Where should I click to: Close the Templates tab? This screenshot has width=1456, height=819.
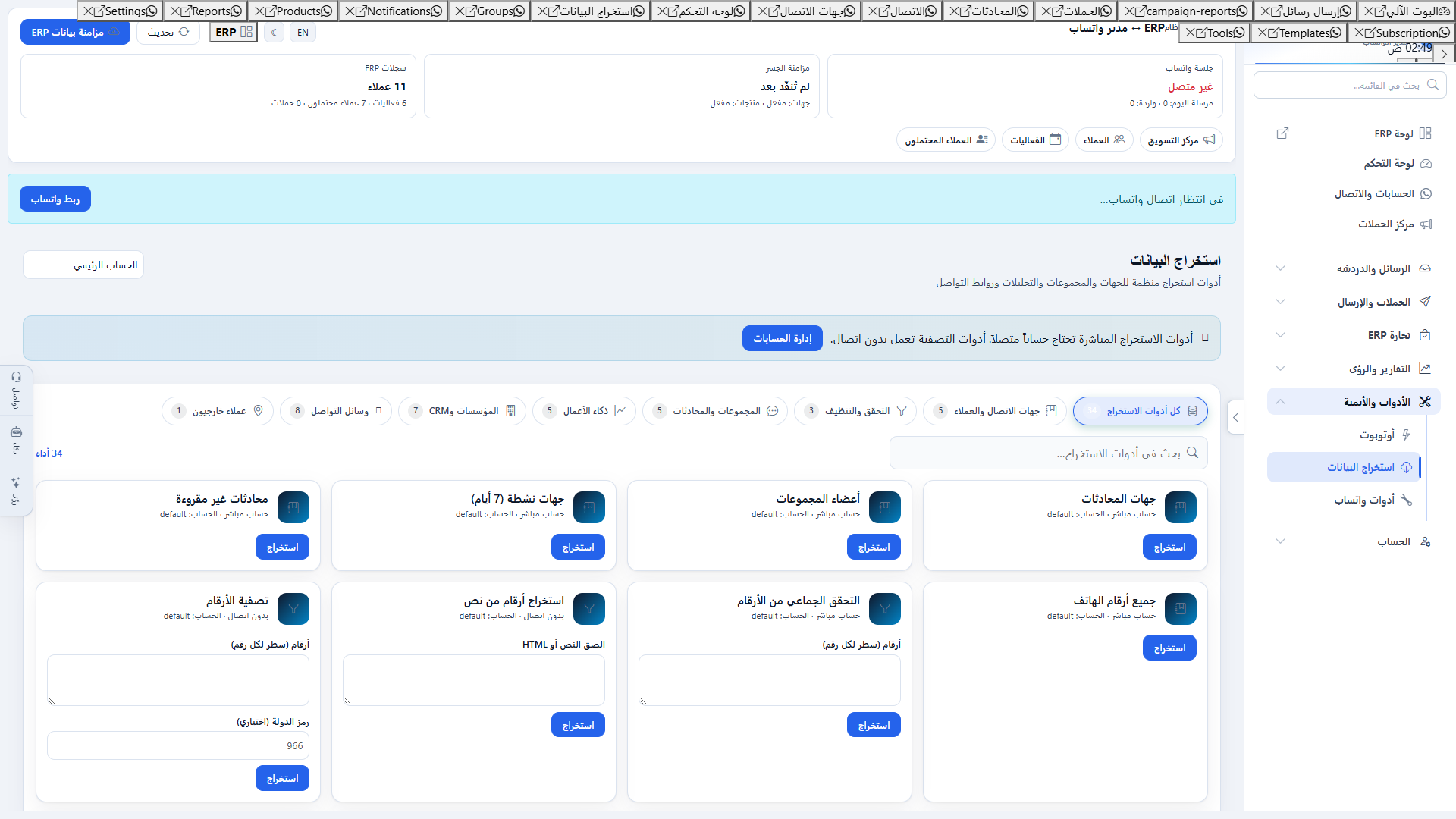(x=1263, y=33)
